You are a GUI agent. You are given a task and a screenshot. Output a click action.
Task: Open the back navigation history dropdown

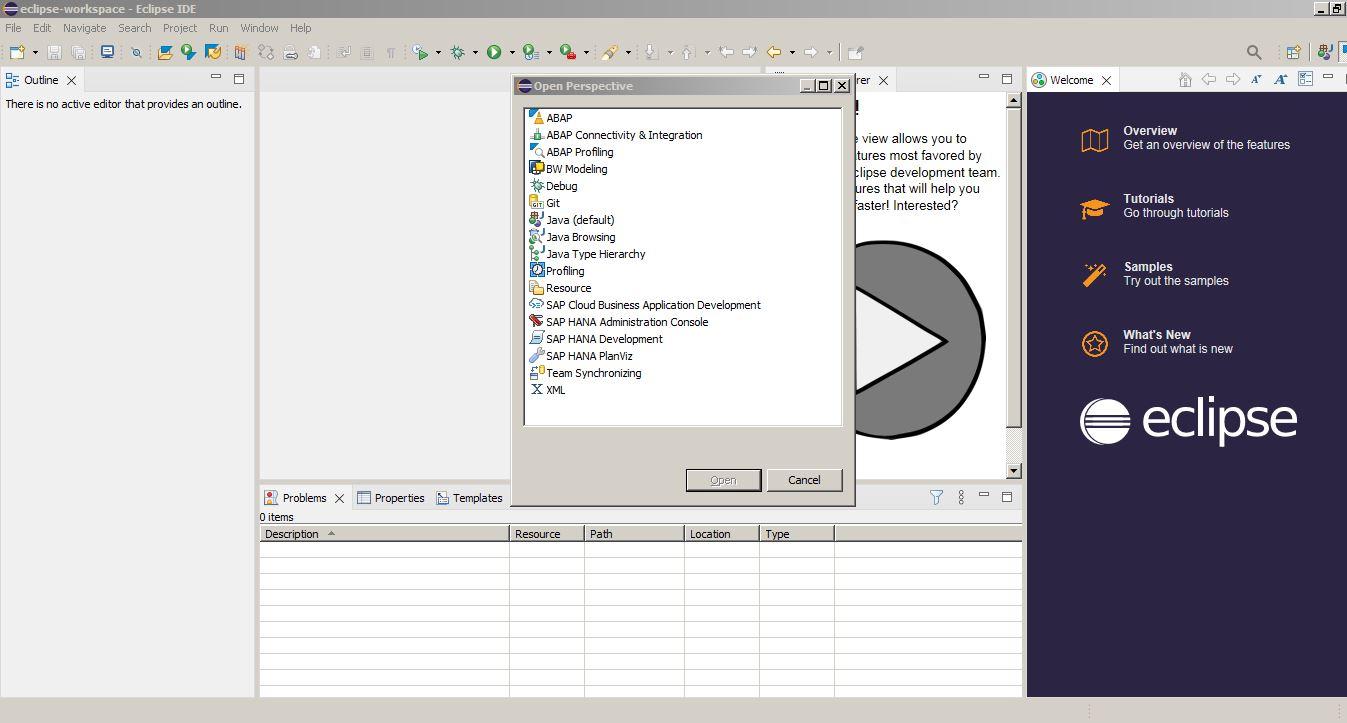coord(791,52)
